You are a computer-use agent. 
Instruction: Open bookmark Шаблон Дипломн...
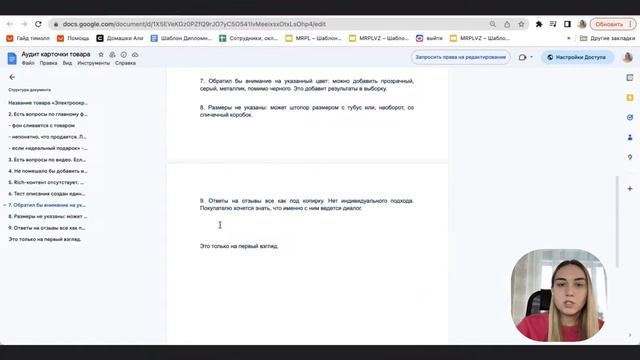(181, 38)
